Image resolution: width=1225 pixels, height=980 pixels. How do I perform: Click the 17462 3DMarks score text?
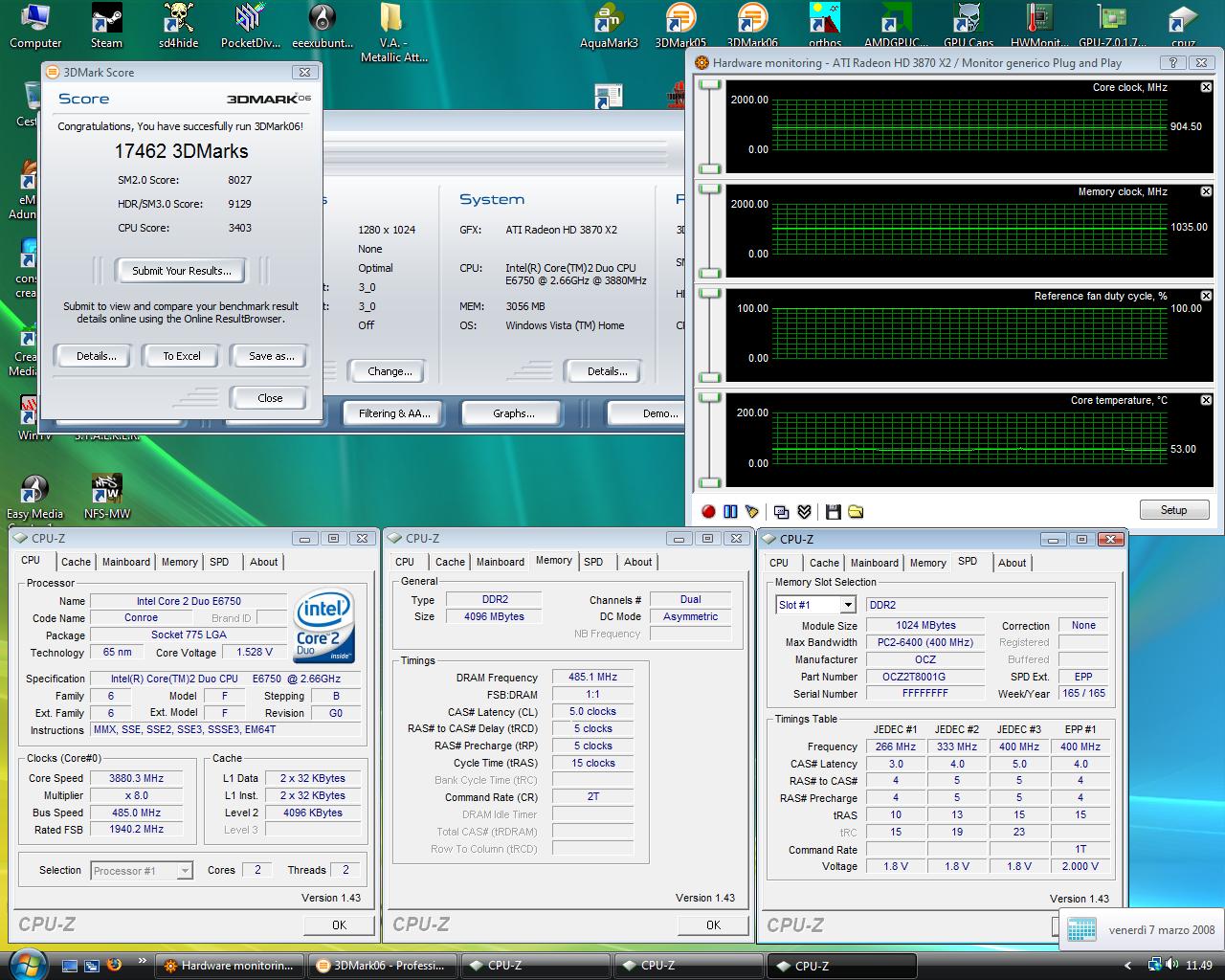click(x=181, y=151)
